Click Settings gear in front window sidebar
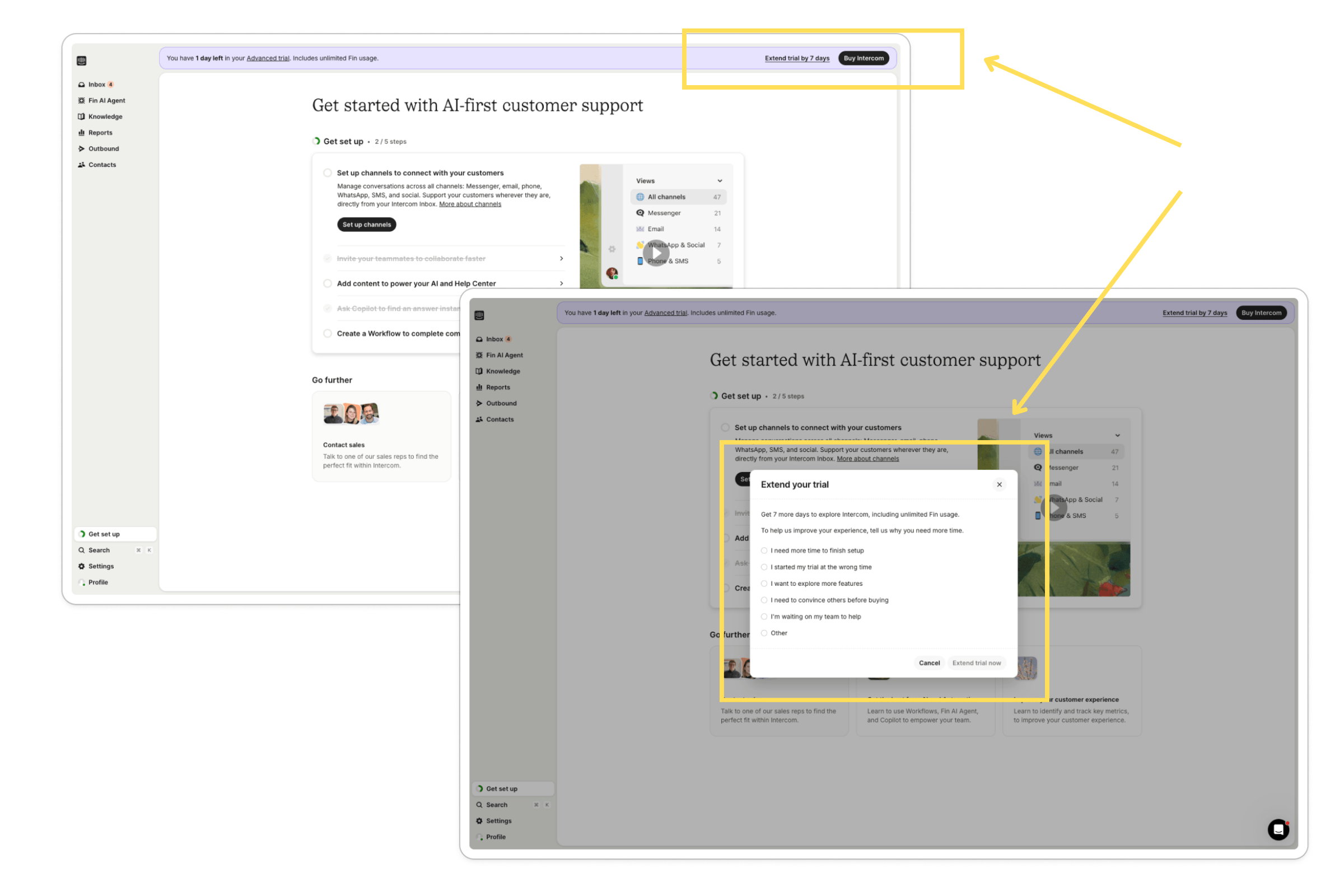The image size is (1344, 896). tap(479, 821)
